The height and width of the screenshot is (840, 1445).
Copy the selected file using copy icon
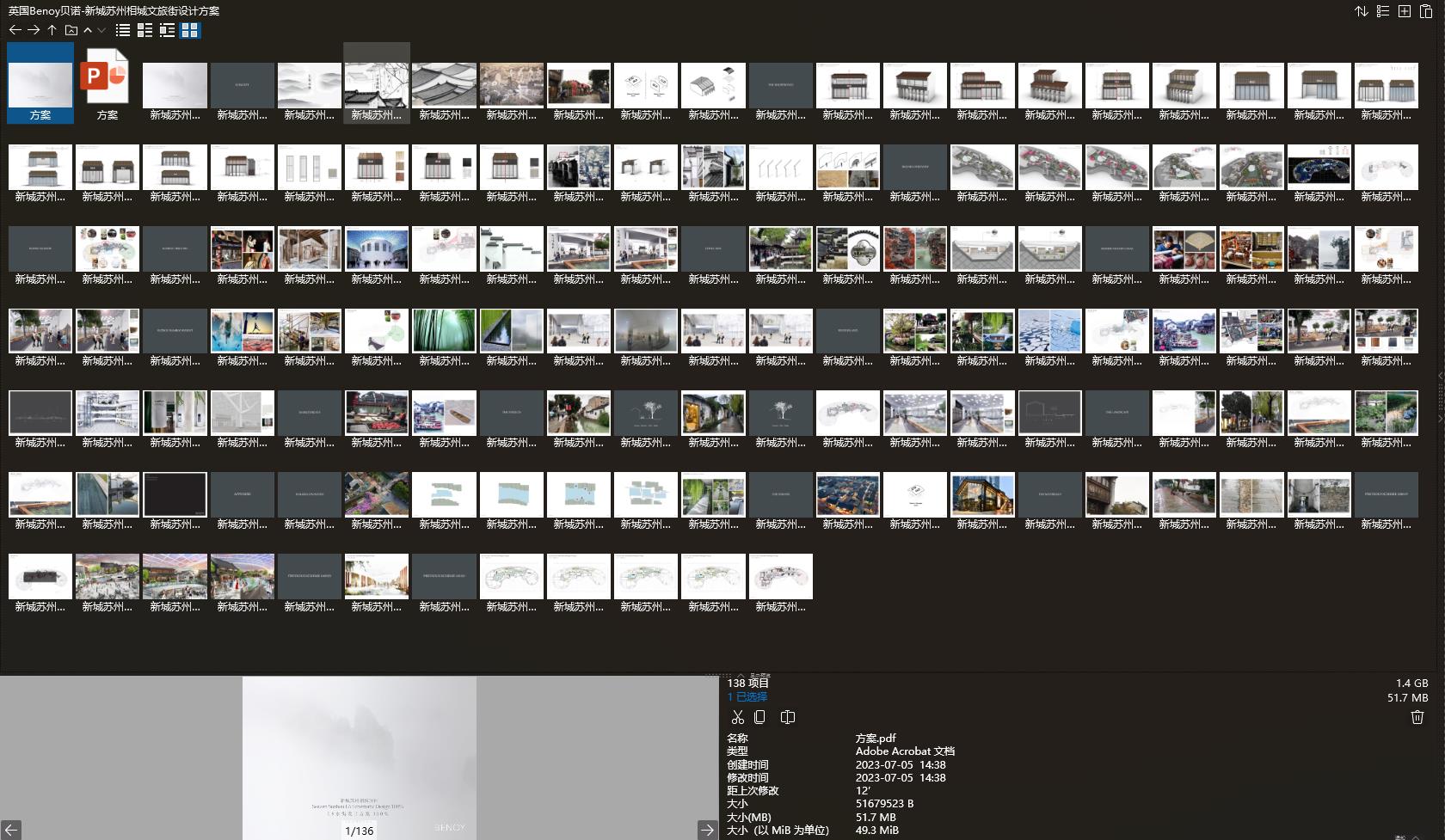pyautogui.click(x=759, y=717)
